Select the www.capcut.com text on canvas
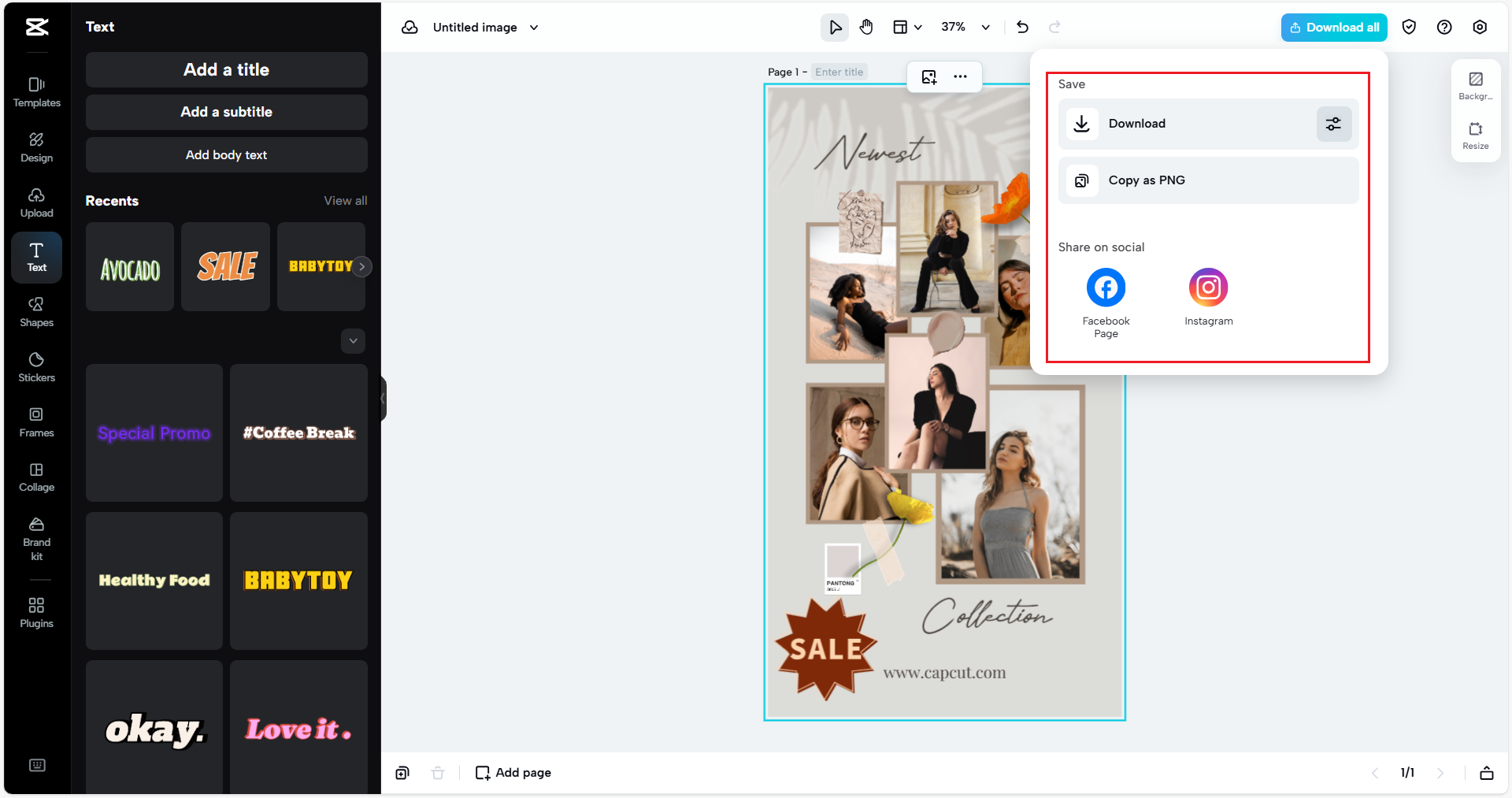 (944, 673)
